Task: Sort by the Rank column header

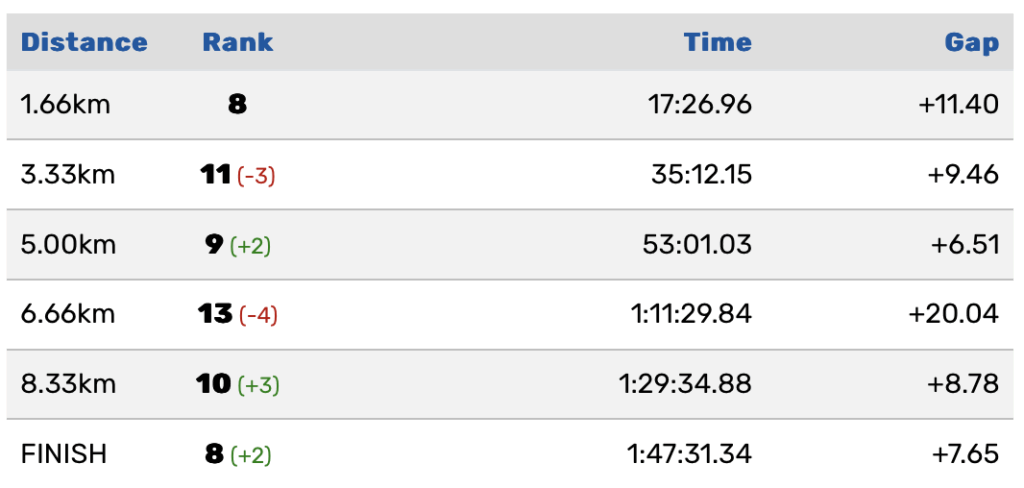Action: point(237,43)
